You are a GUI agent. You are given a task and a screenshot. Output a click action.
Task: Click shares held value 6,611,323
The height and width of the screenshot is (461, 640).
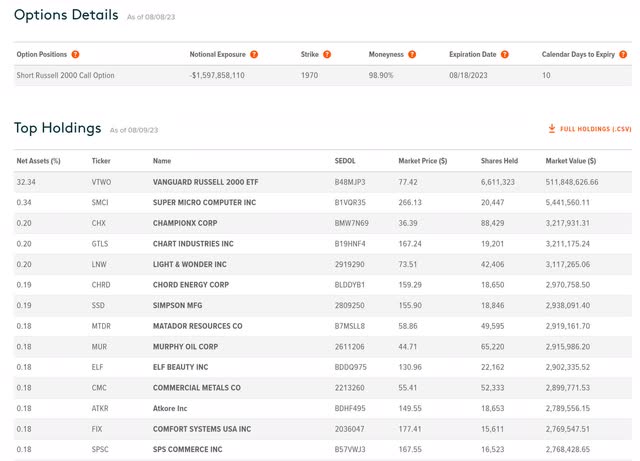click(x=498, y=182)
